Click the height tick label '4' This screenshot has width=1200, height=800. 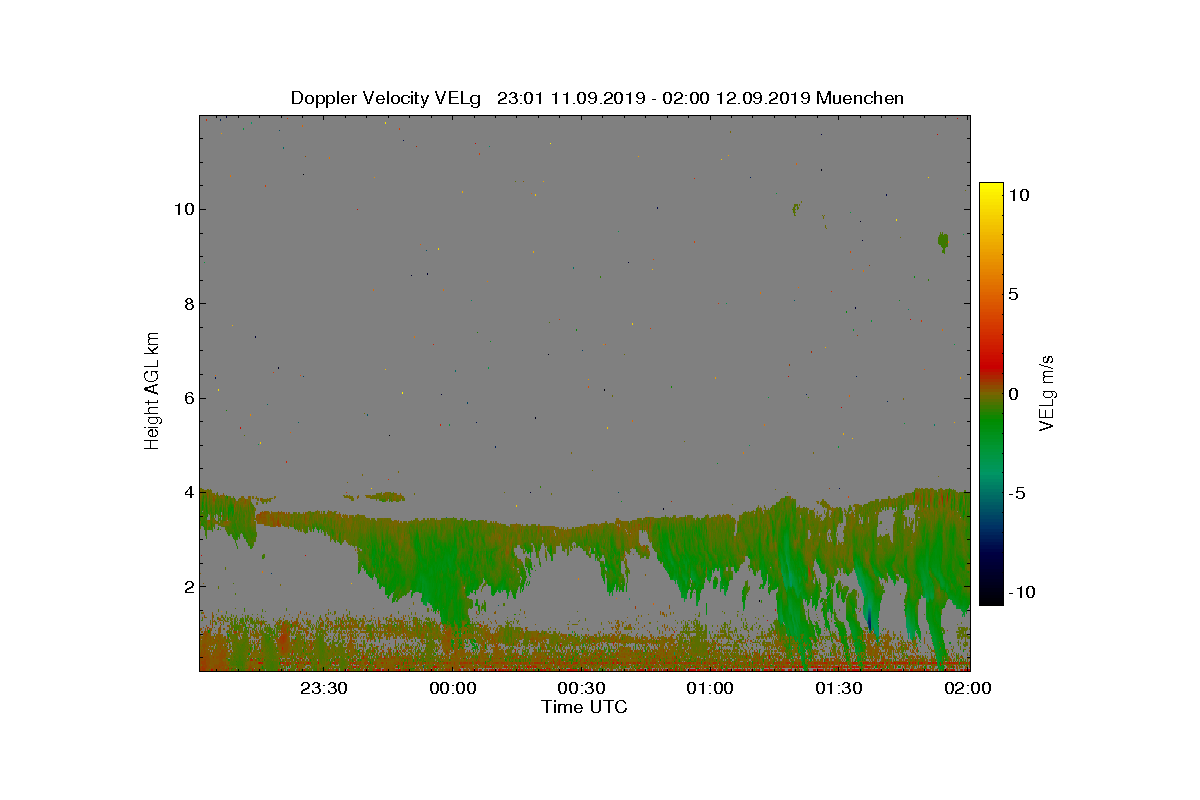[187, 492]
